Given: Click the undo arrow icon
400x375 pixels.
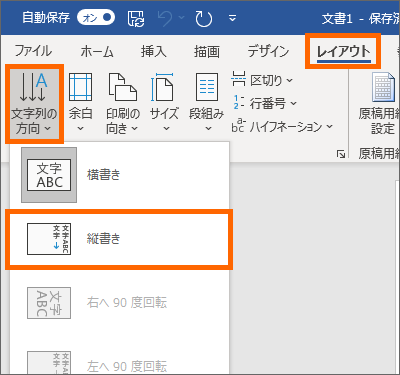Looking at the screenshot, I should pyautogui.click(x=166, y=18).
